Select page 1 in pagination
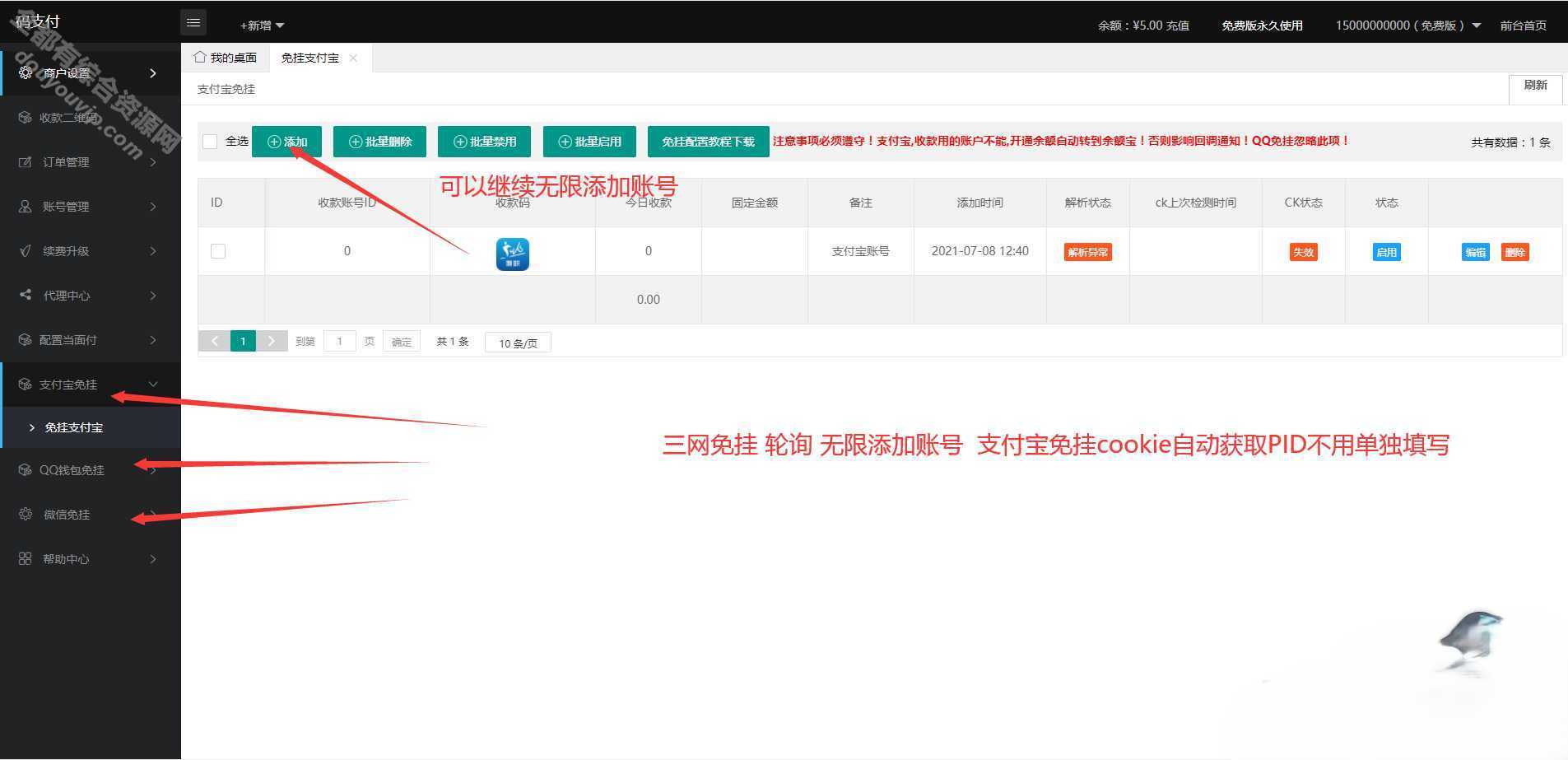The width and height of the screenshot is (1568, 760). tap(243, 341)
